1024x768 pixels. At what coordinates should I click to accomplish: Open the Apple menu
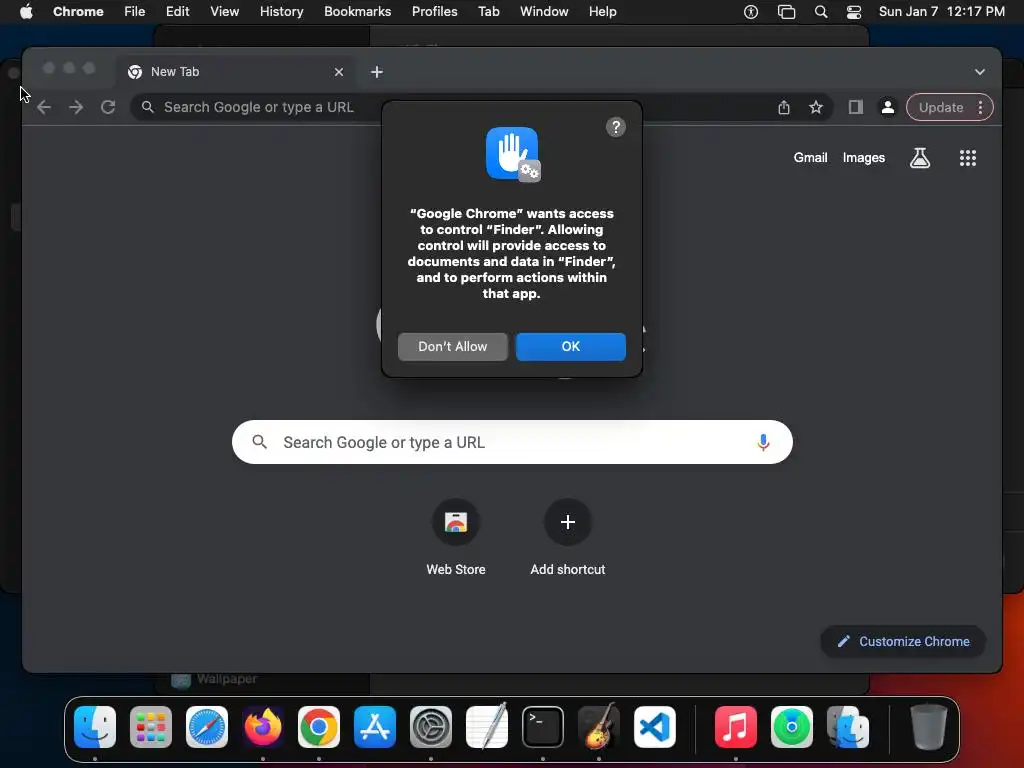pyautogui.click(x=26, y=11)
